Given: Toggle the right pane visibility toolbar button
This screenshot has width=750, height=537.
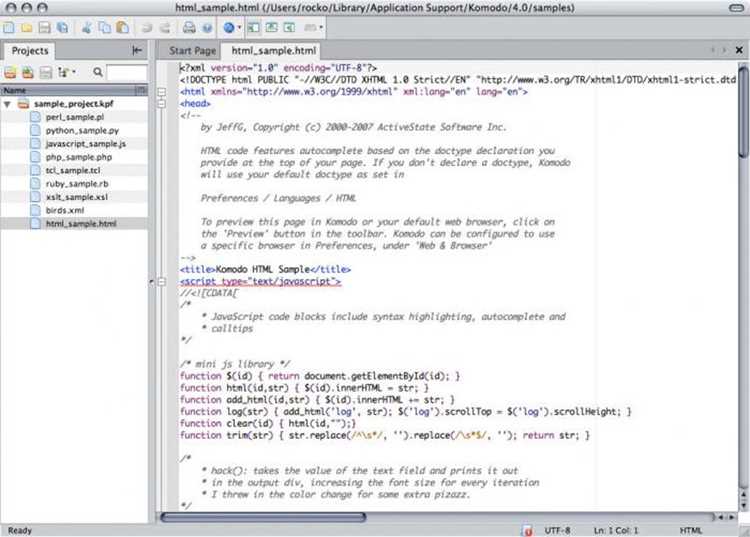Looking at the screenshot, I should tap(289, 28).
